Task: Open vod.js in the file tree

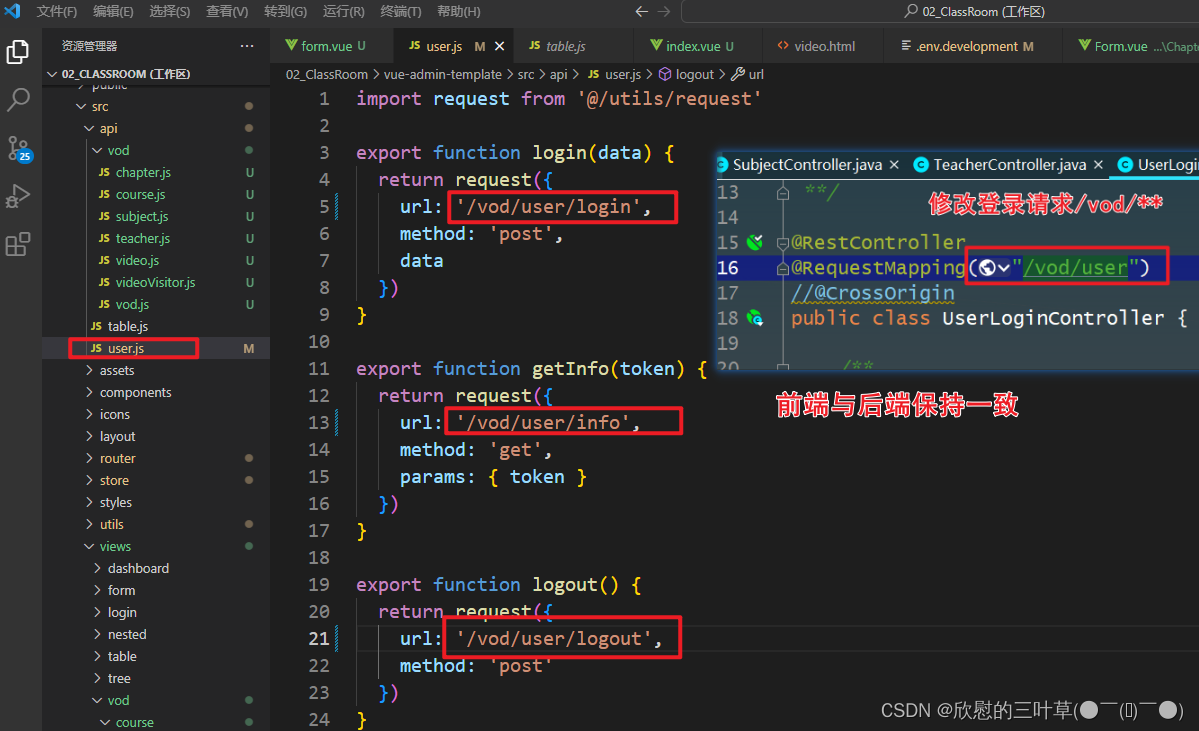Action: [154, 305]
